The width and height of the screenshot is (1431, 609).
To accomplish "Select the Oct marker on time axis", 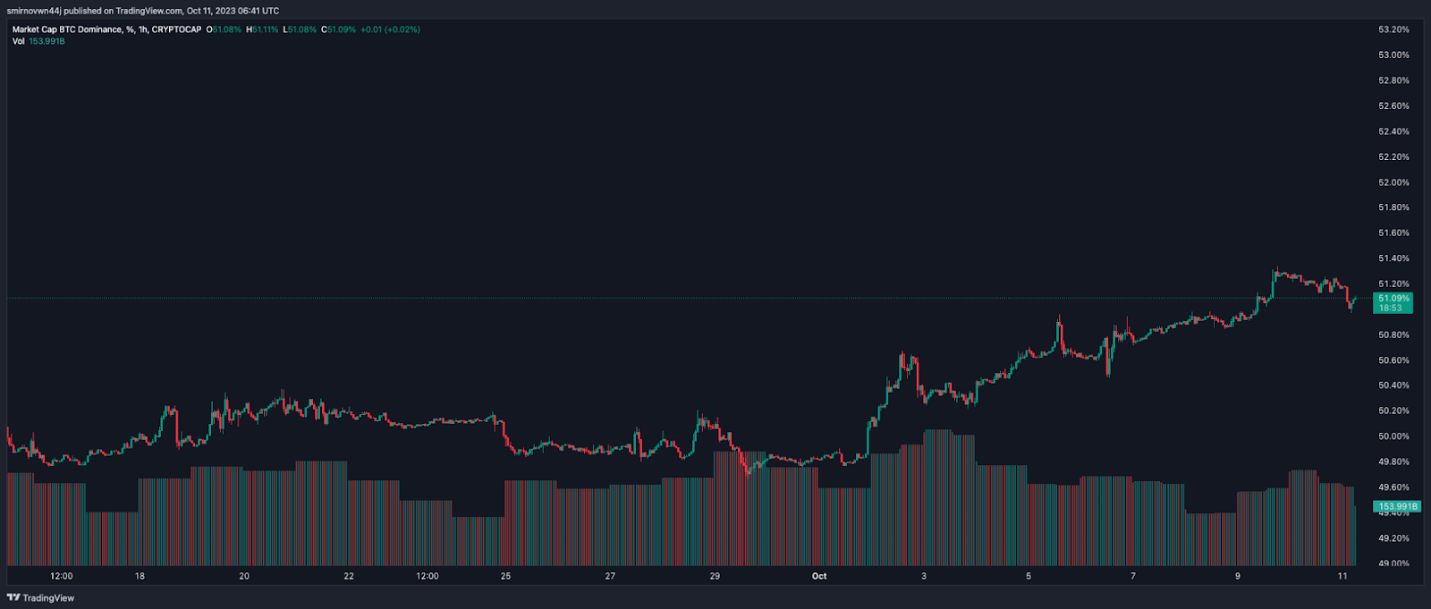I will click(x=820, y=576).
